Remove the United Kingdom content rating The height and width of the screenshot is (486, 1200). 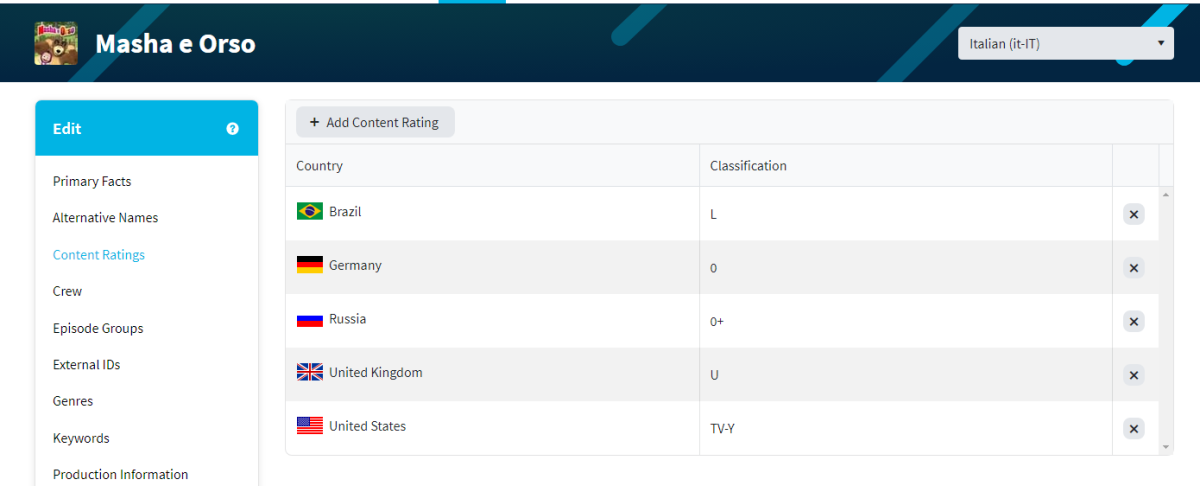point(1134,375)
